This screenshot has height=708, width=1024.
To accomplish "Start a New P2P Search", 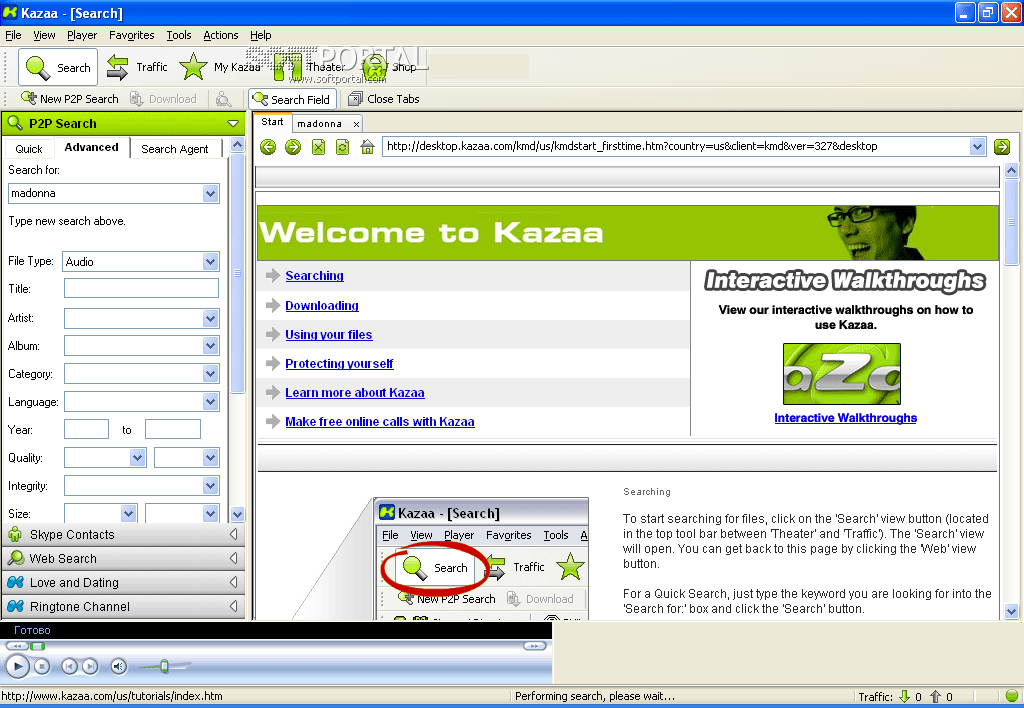I will click(69, 99).
